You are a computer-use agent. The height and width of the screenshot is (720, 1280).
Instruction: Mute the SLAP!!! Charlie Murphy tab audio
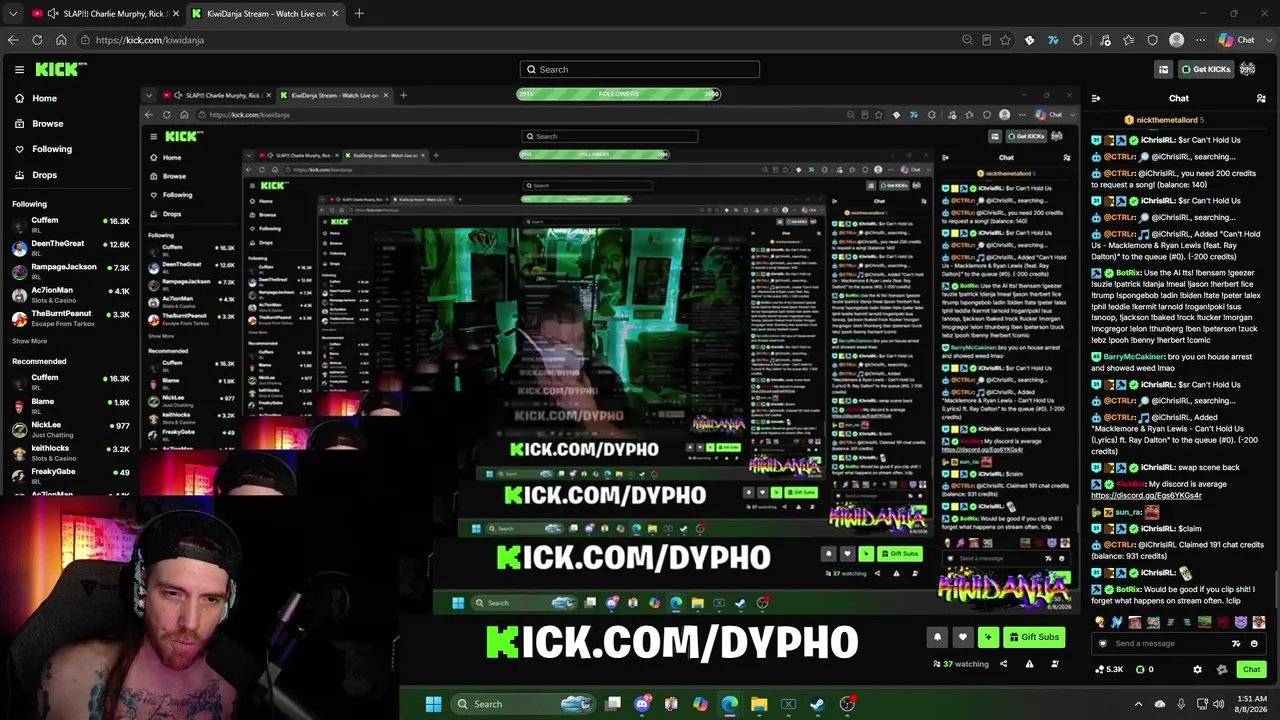[52, 14]
